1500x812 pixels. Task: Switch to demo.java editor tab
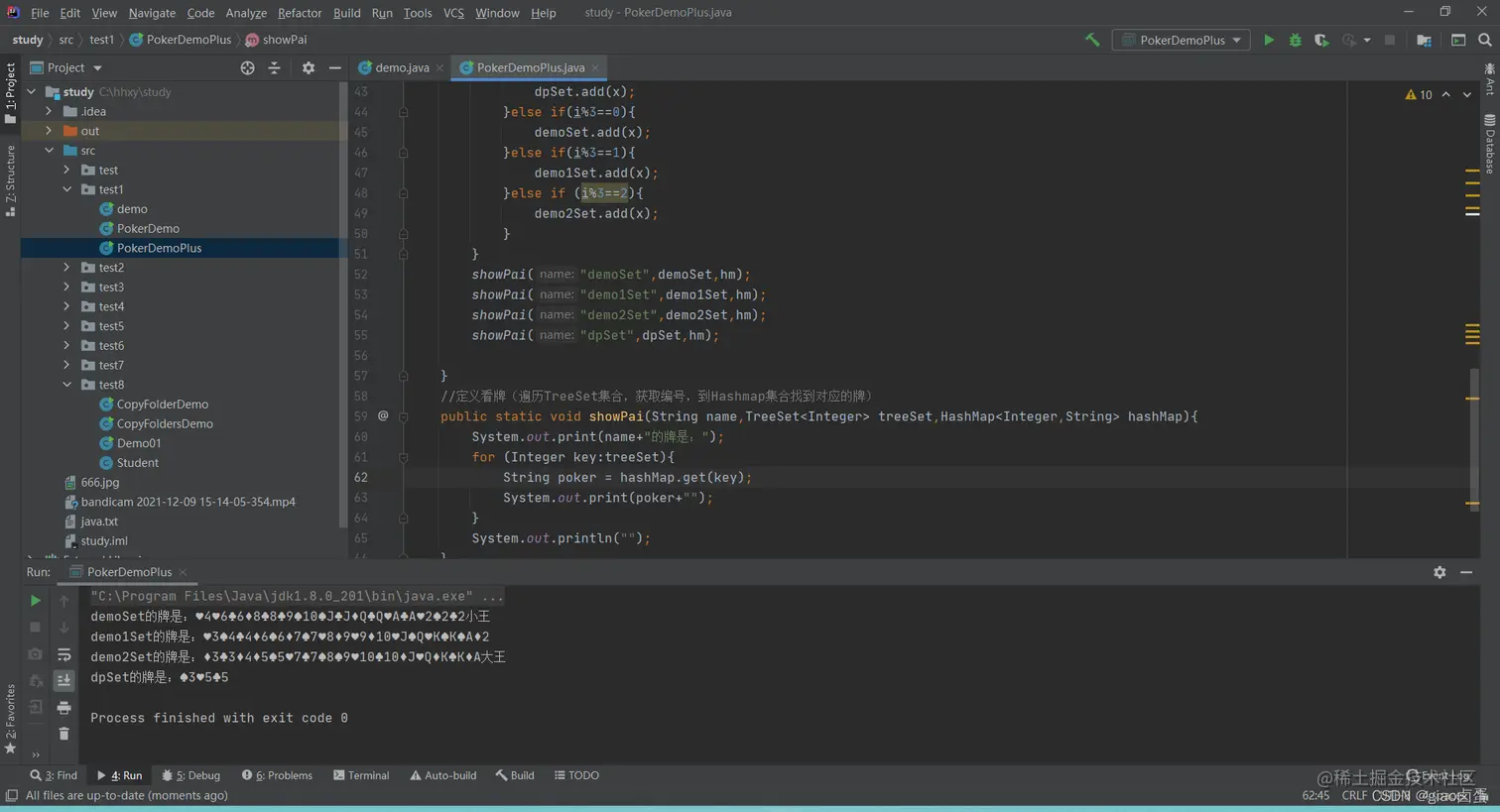[401, 67]
